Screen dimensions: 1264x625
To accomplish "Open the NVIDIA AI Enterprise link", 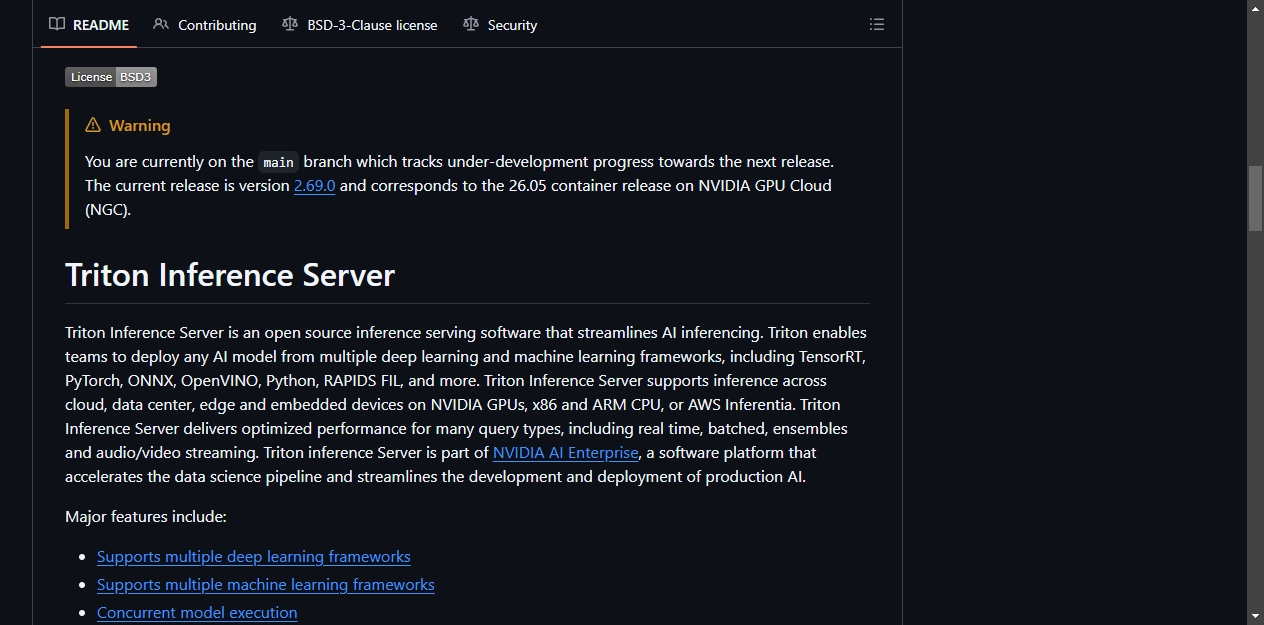I will point(565,452).
